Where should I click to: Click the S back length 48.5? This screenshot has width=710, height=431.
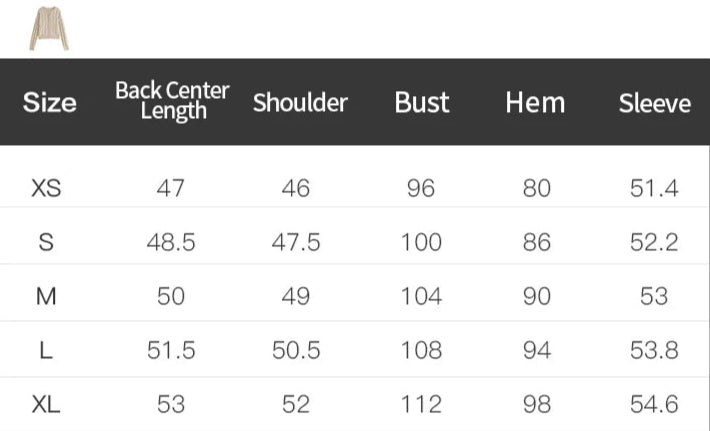[x=171, y=242]
